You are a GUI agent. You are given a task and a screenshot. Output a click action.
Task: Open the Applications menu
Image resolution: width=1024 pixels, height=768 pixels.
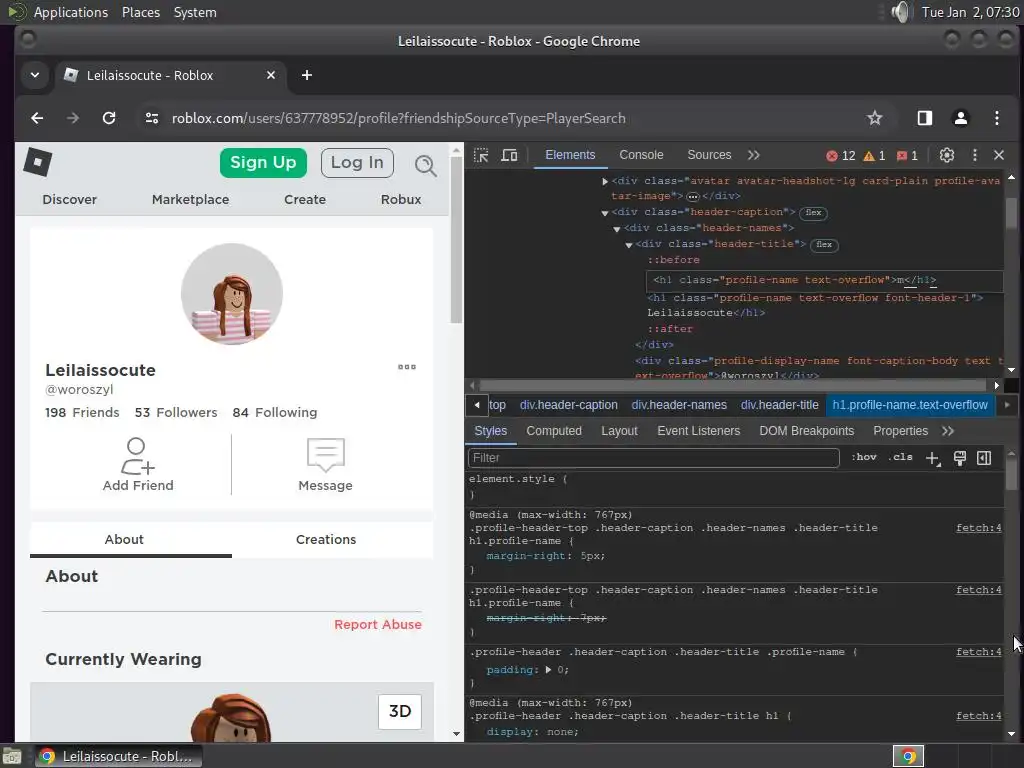tap(71, 12)
